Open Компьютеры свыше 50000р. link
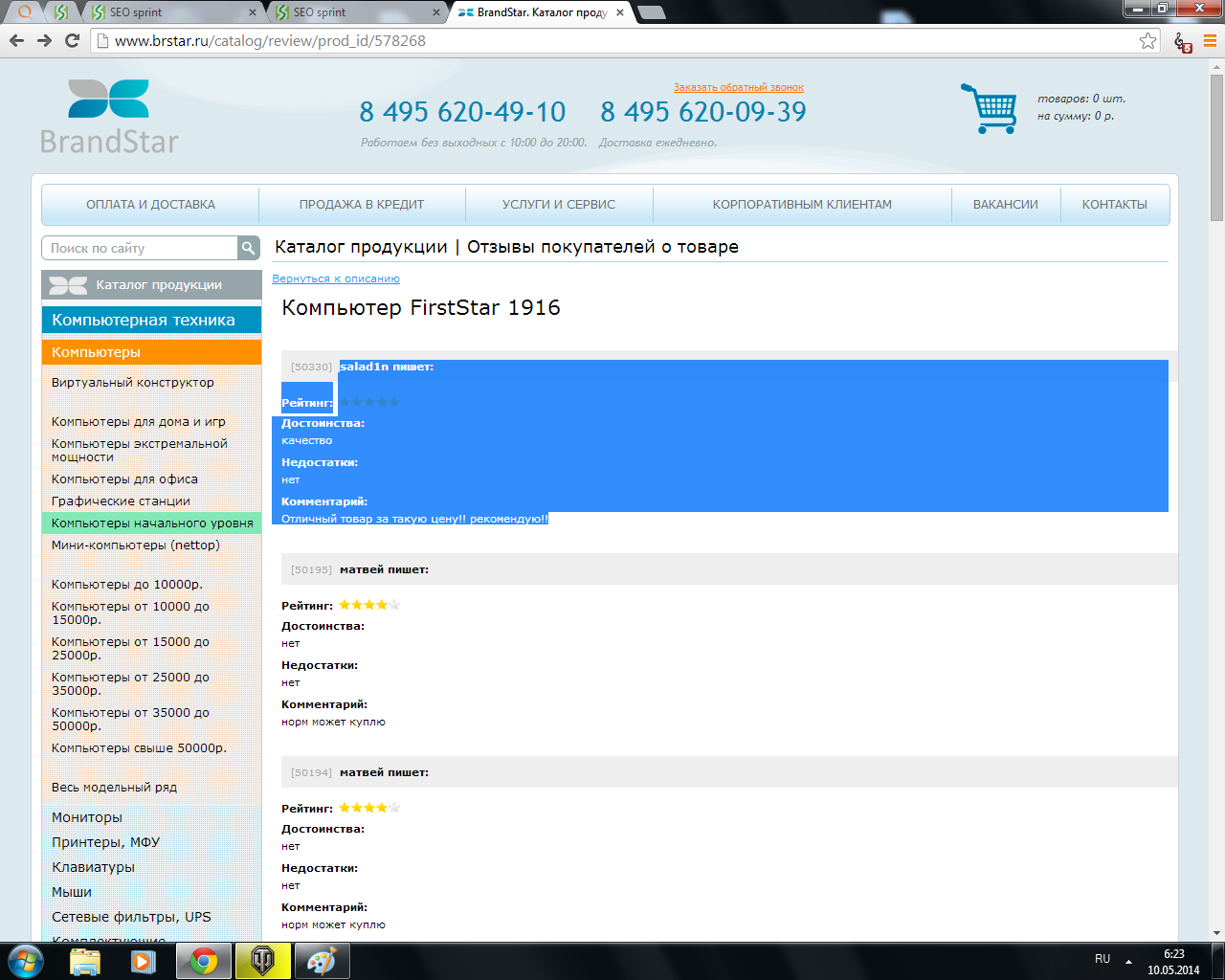 tap(139, 747)
